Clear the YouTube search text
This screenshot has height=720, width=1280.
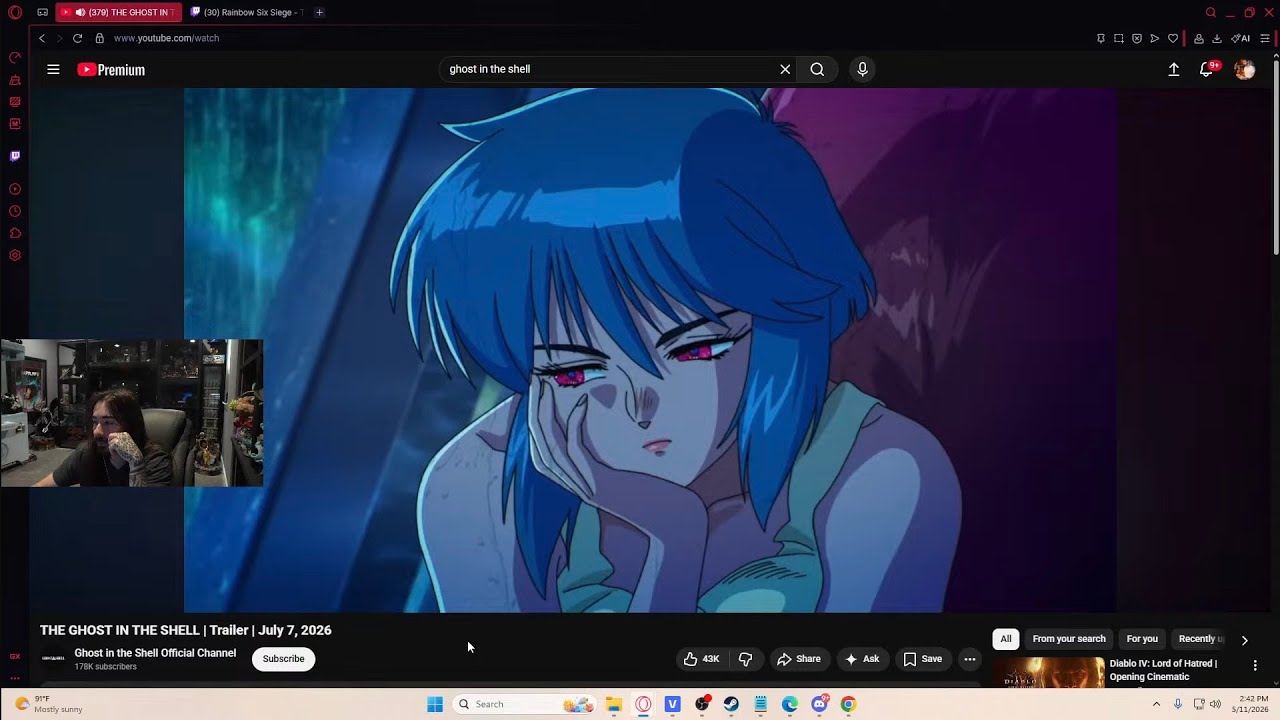click(x=785, y=69)
